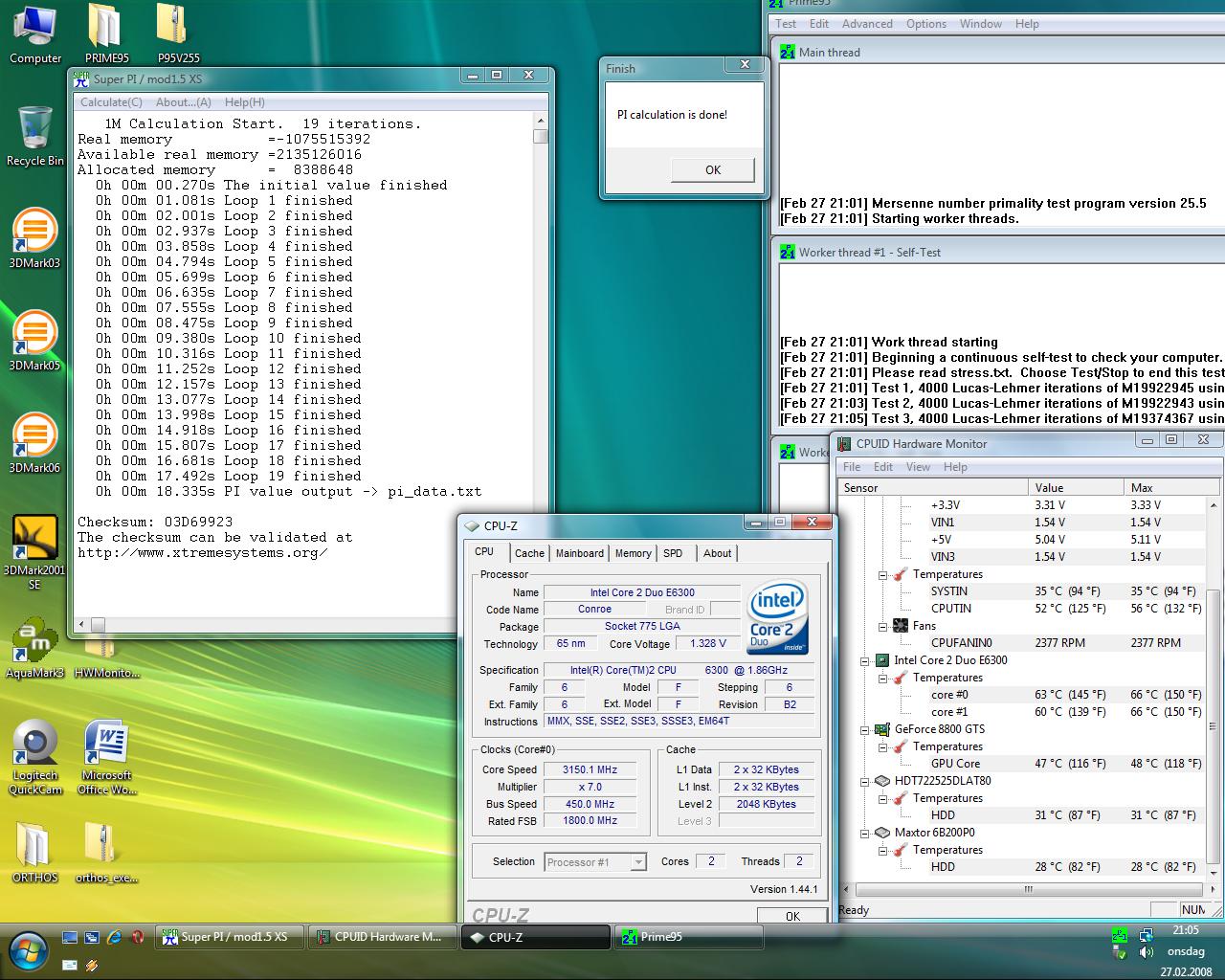Collapse Temperatures node above GPU Core

point(883,746)
